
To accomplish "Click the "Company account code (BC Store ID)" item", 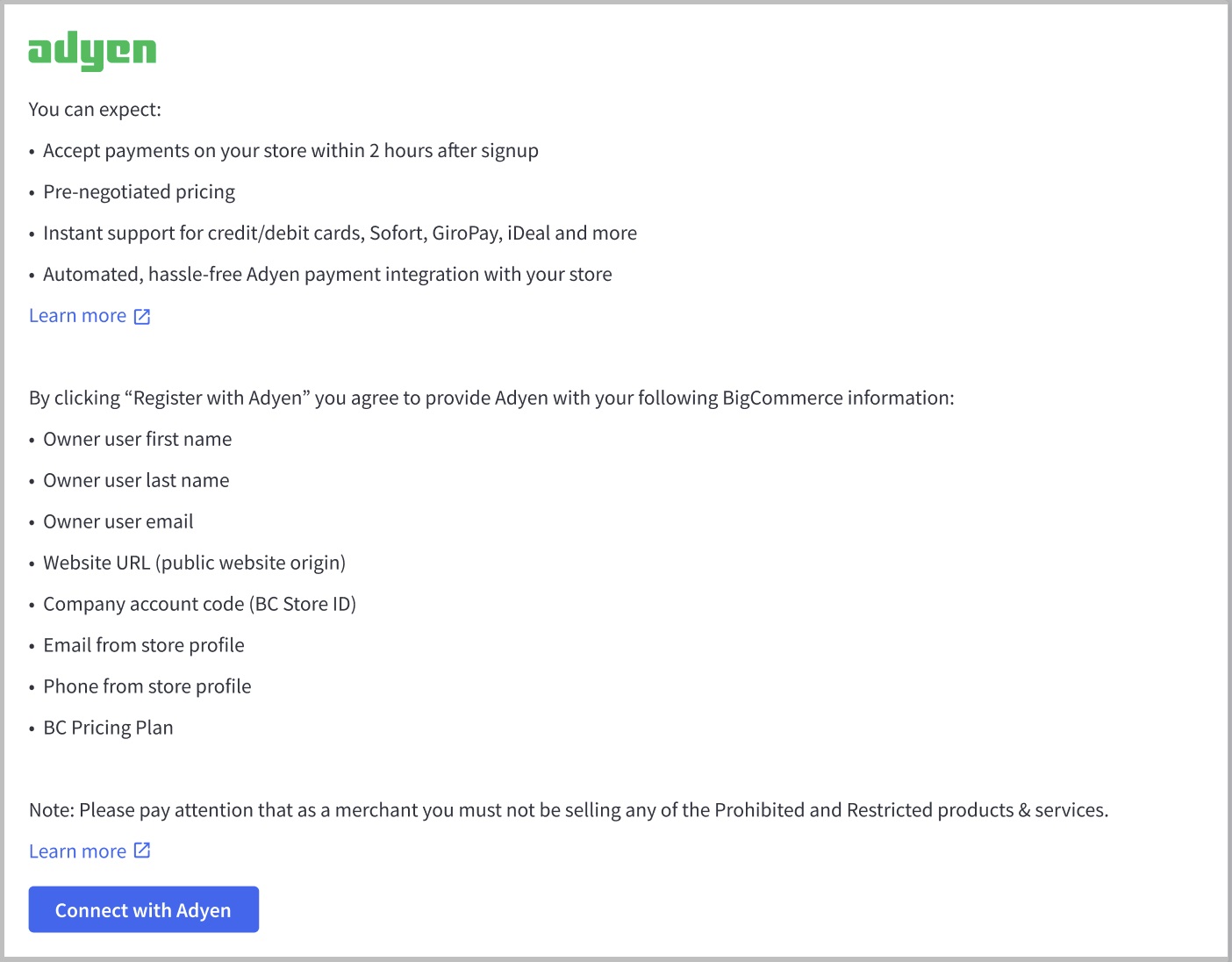I will [x=199, y=605].
